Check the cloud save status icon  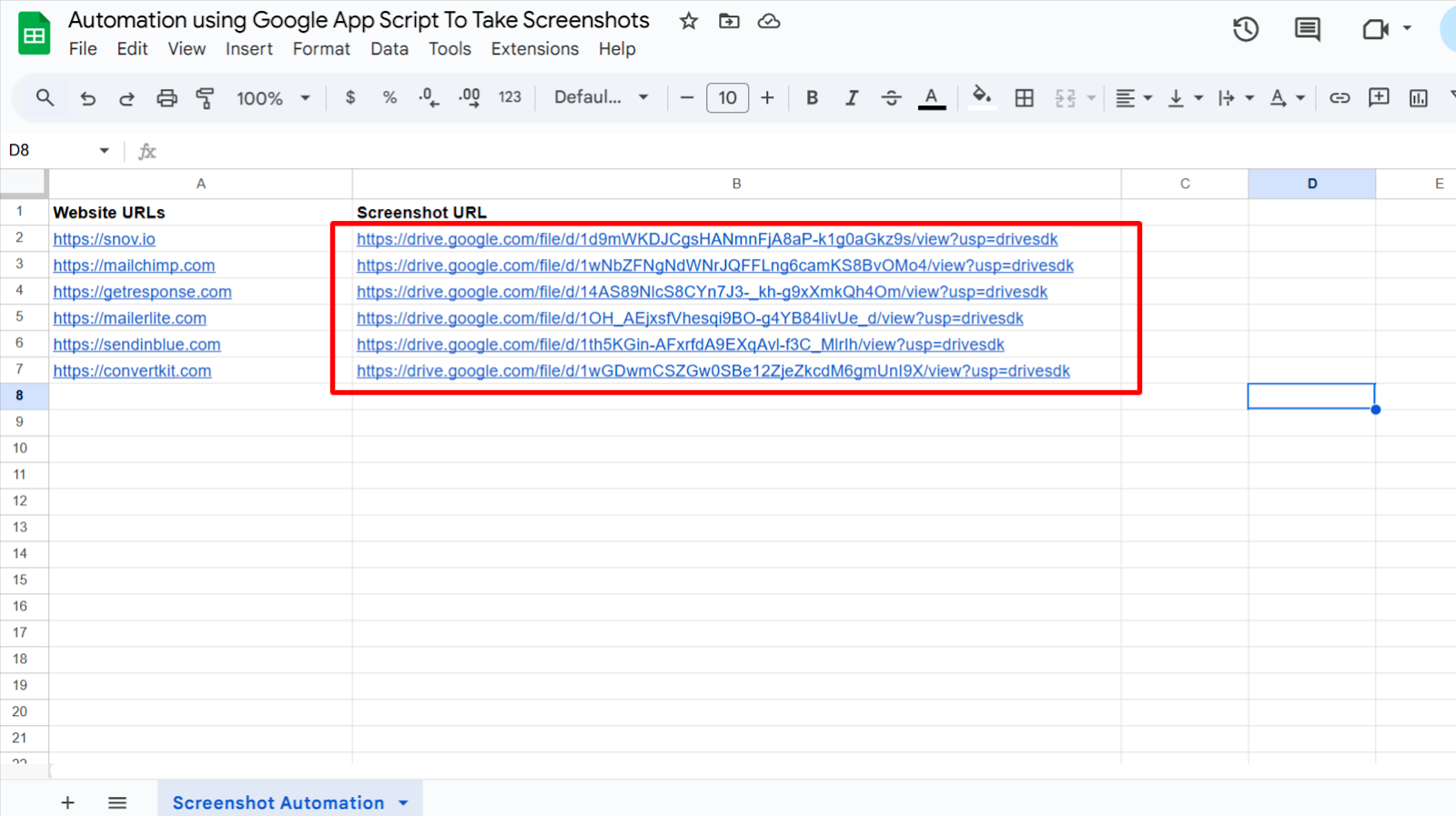tap(769, 21)
